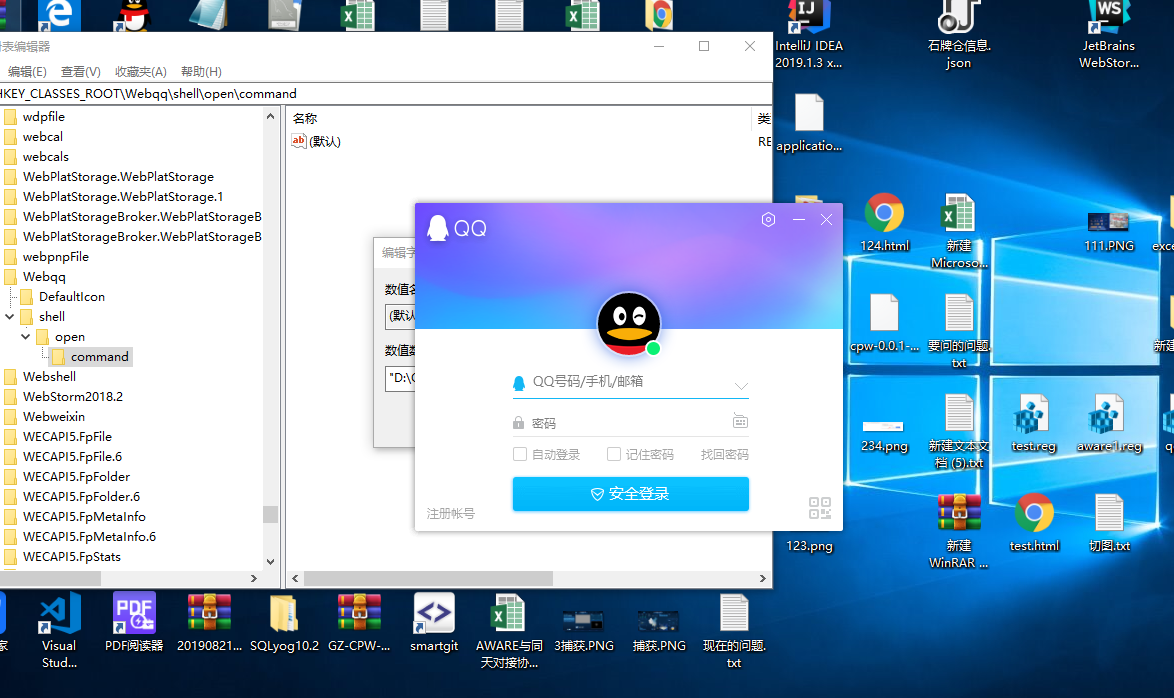Select WECAPI5.FpFolder registry key
1174x698 pixels.
coord(76,476)
